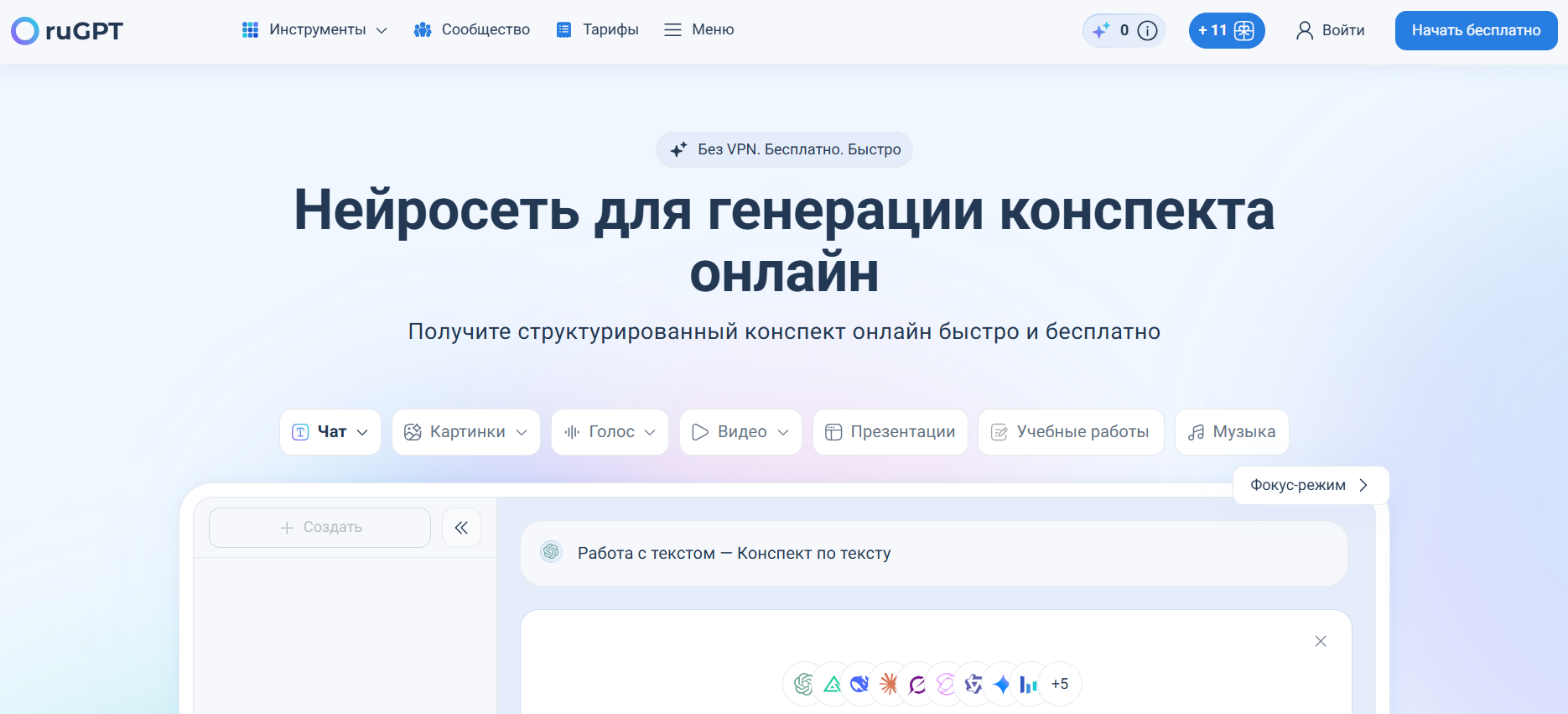Choose the Claude starburst model icon

coord(889,685)
